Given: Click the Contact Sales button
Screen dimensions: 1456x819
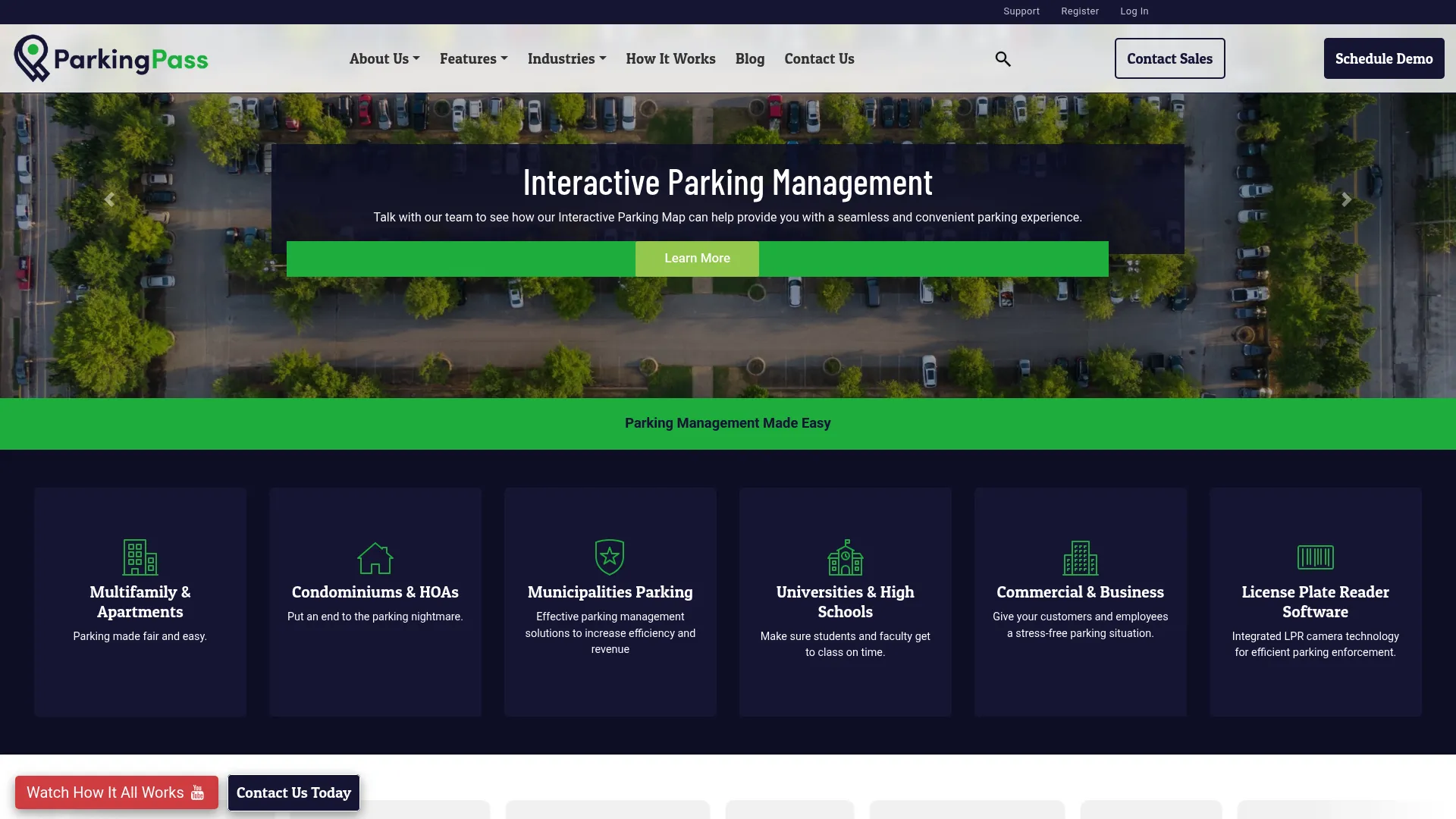Looking at the screenshot, I should click(x=1169, y=58).
